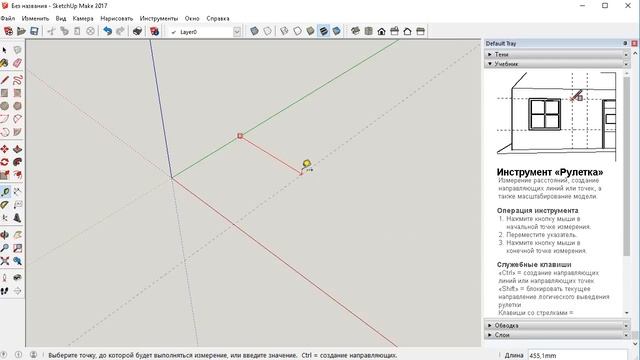
Task: Switch to Front house view
Action: (x=382, y=31)
